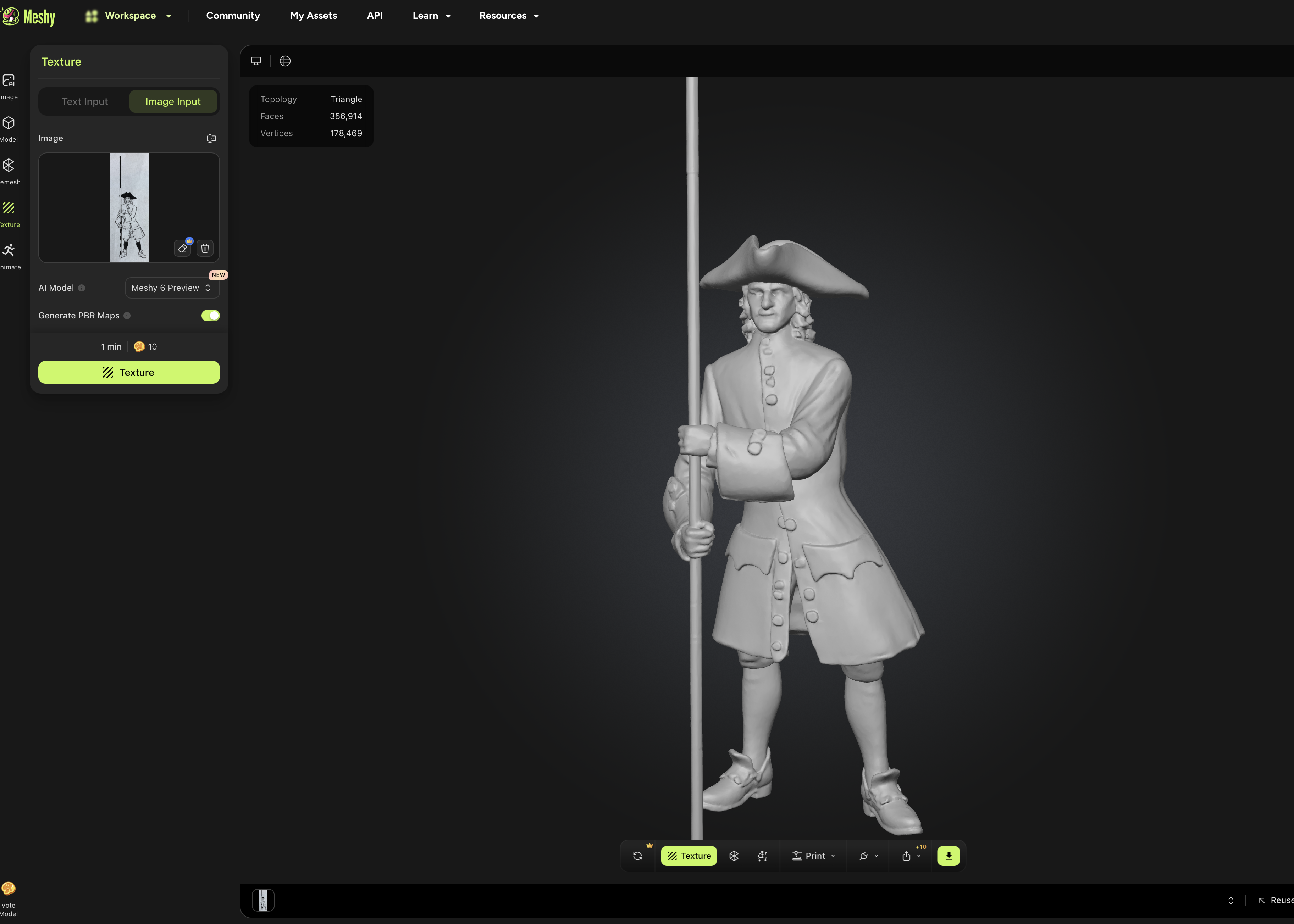Viewport: 1294px width, 924px height.
Task: Click the download button in viewer toolbar
Action: [948, 856]
